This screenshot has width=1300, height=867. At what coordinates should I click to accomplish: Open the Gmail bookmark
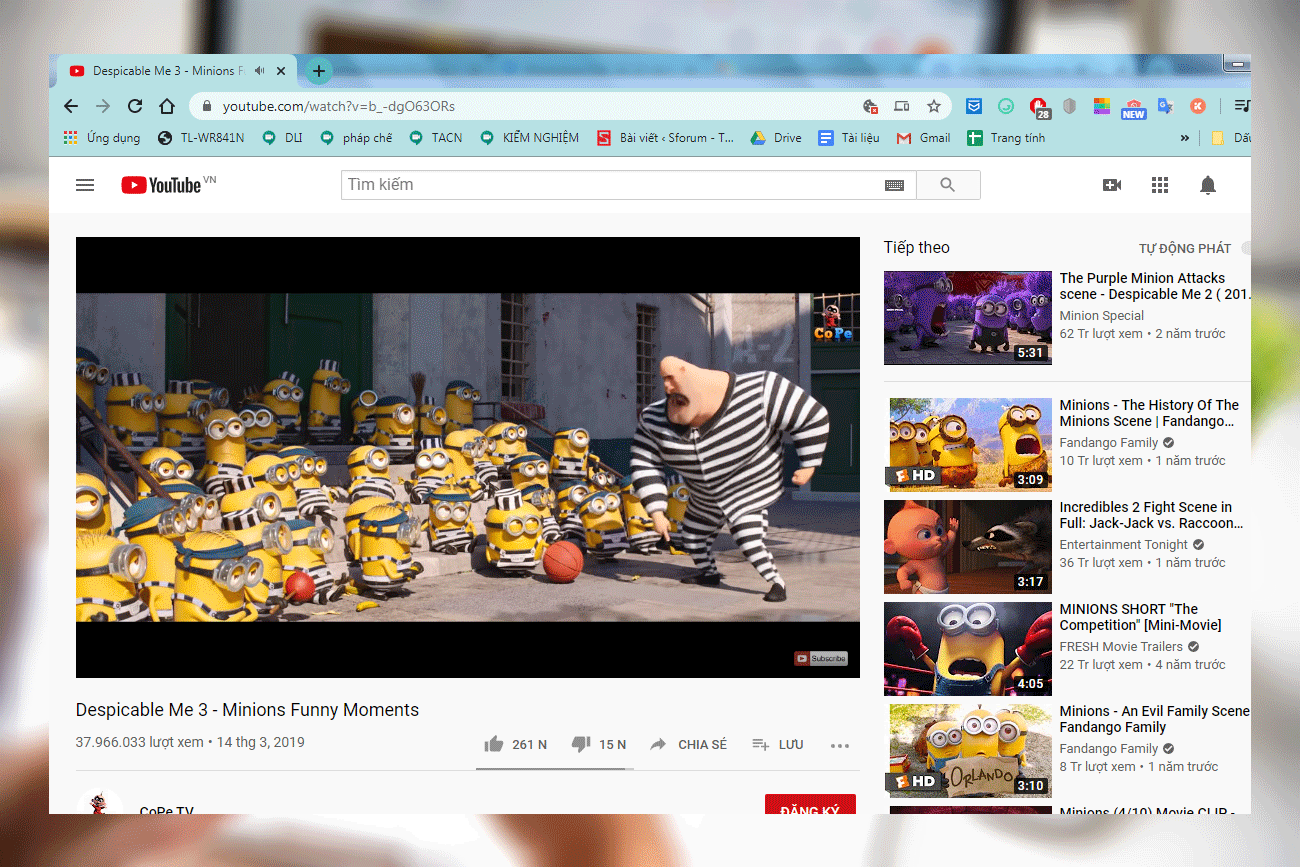pos(924,138)
